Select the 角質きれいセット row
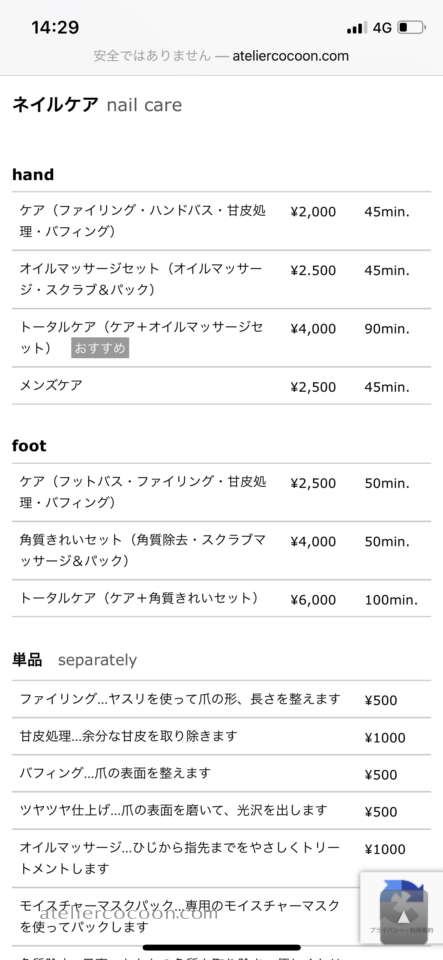Image resolution: width=443 pixels, height=960 pixels. tap(222, 550)
